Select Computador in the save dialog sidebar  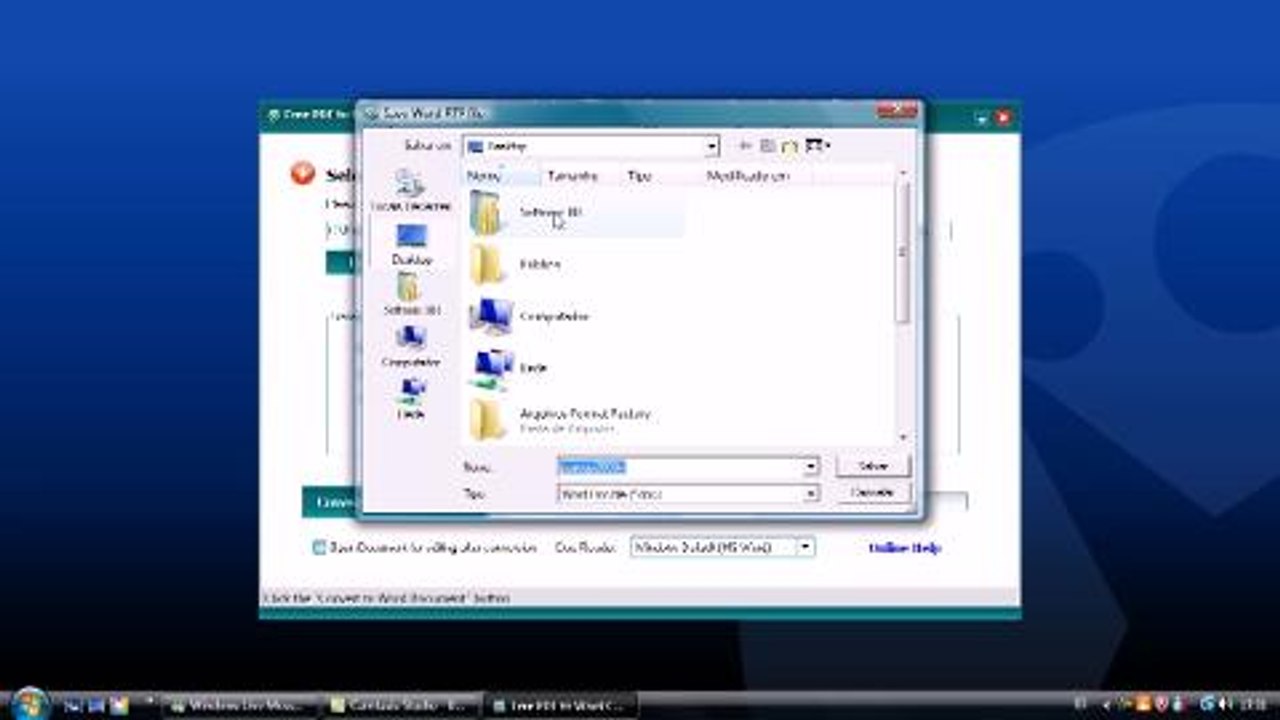(x=411, y=347)
